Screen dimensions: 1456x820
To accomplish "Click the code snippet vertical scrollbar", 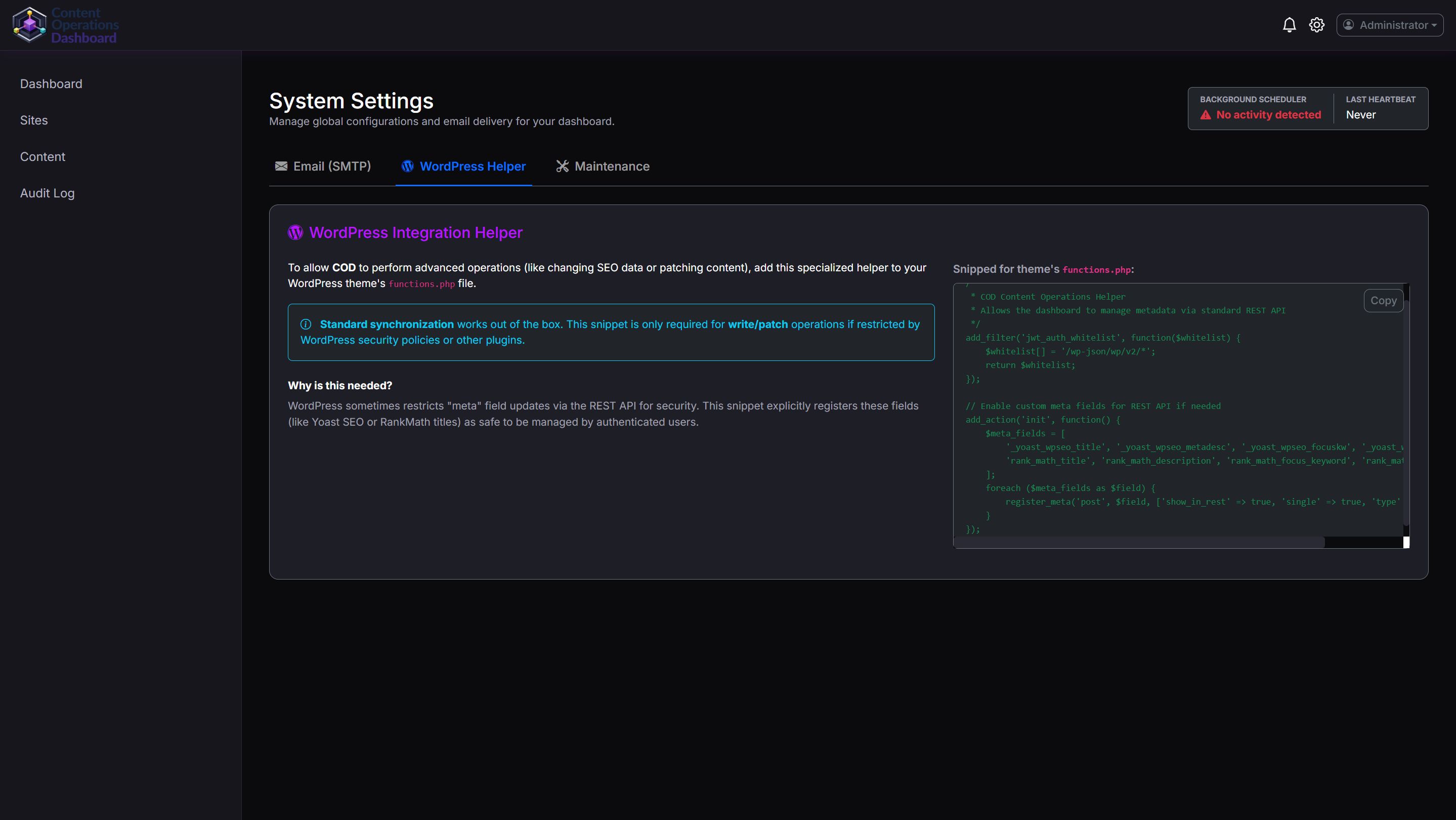I will [1406, 413].
